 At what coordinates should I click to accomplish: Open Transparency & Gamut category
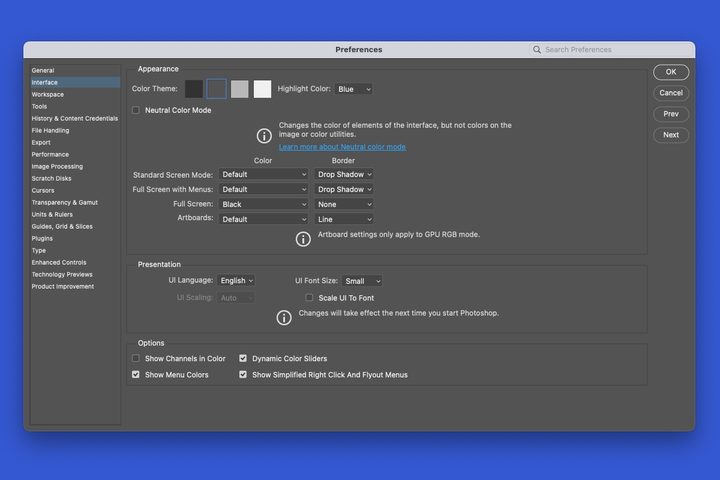75,202
